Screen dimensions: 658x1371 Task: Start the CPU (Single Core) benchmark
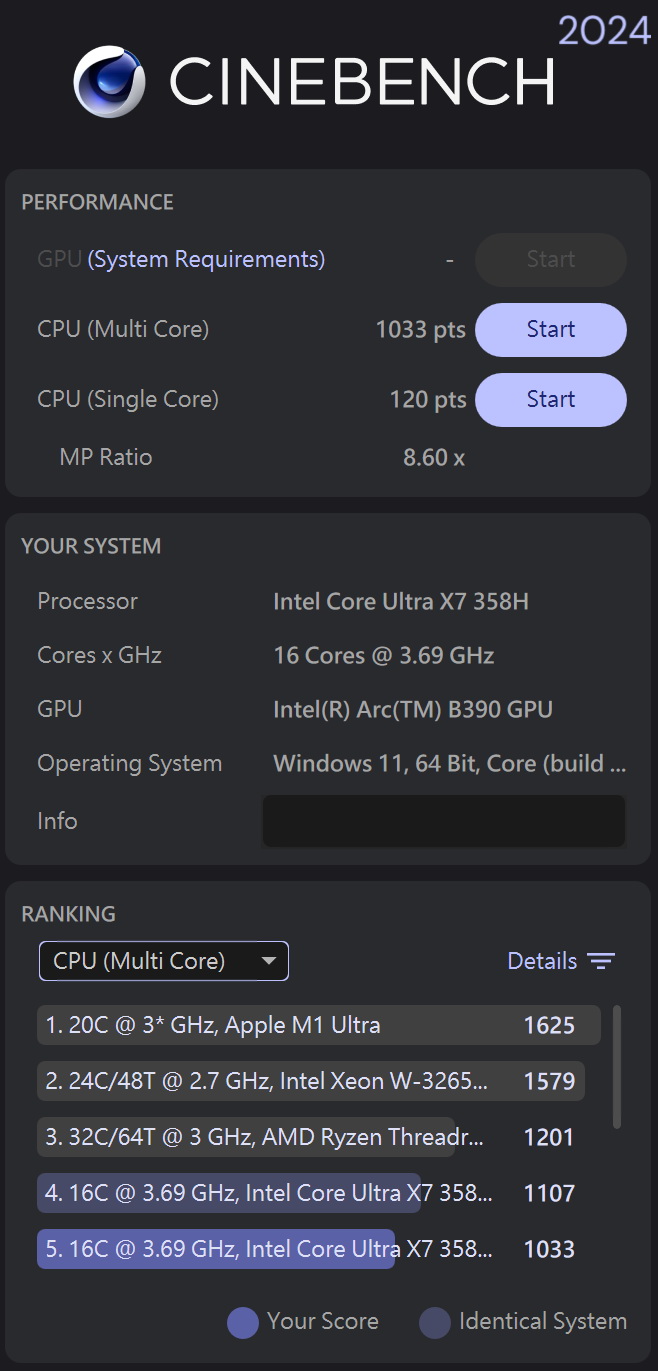tap(550, 400)
